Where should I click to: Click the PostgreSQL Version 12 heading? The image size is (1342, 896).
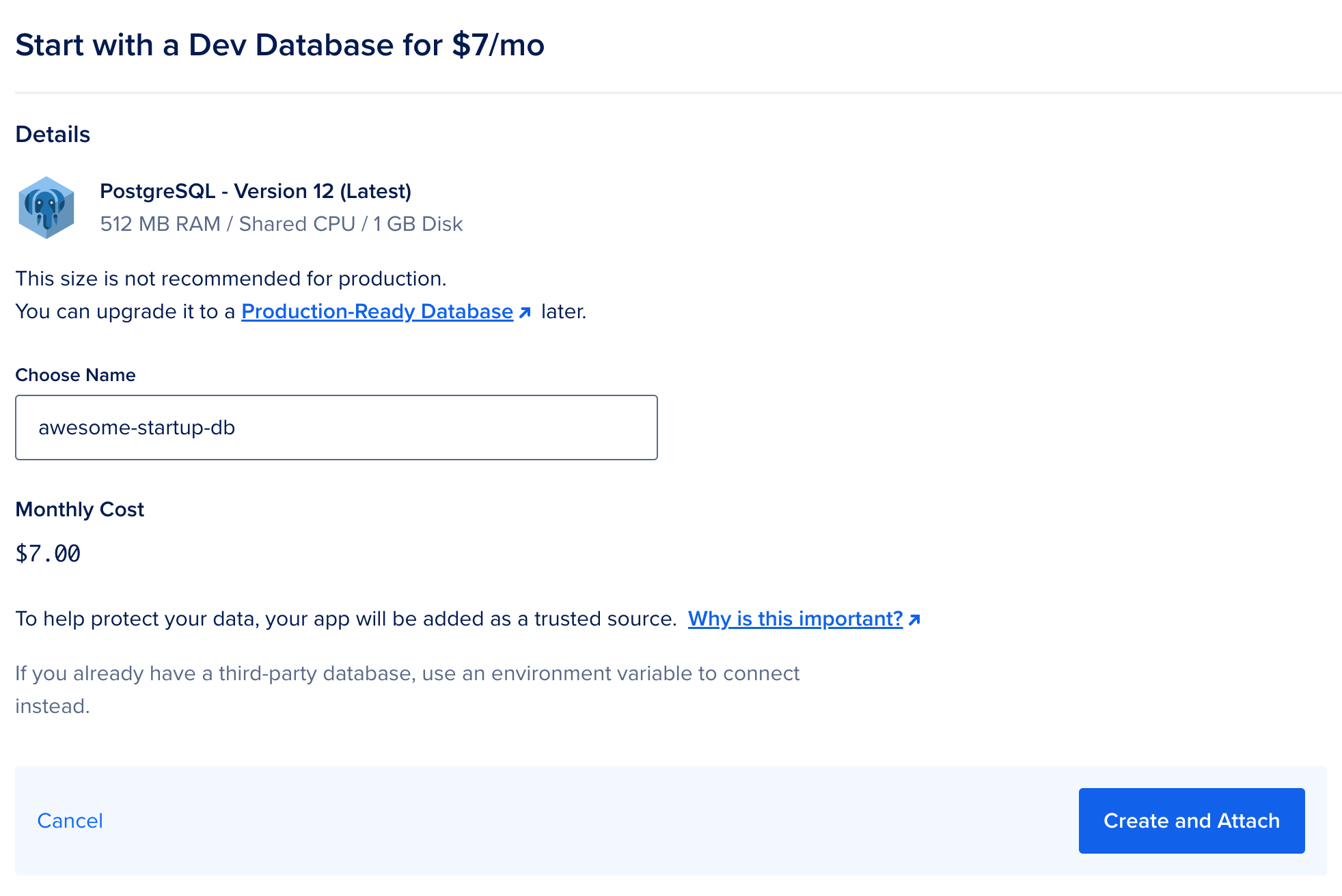point(256,191)
